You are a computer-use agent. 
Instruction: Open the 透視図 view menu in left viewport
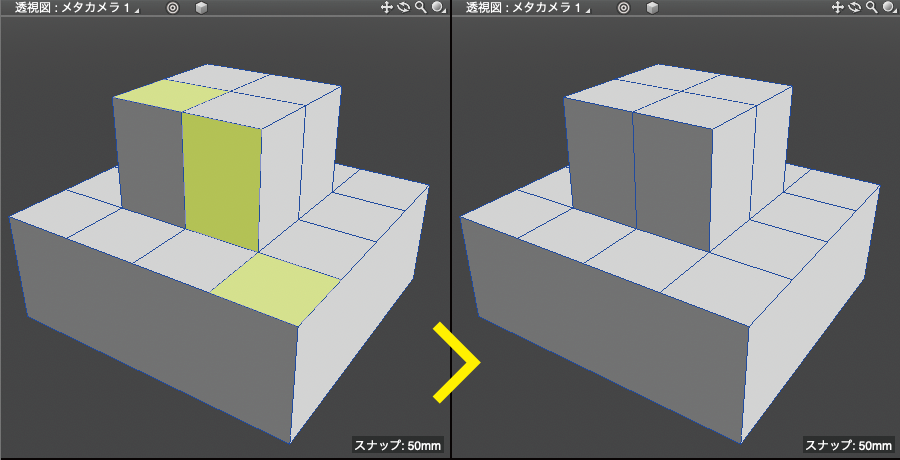coord(34,7)
